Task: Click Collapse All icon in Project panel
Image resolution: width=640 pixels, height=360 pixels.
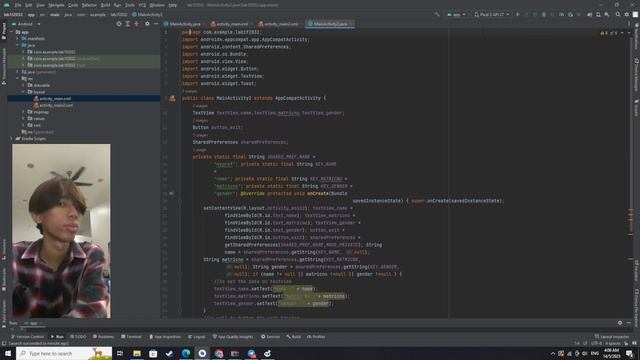Action: tap(137, 24)
